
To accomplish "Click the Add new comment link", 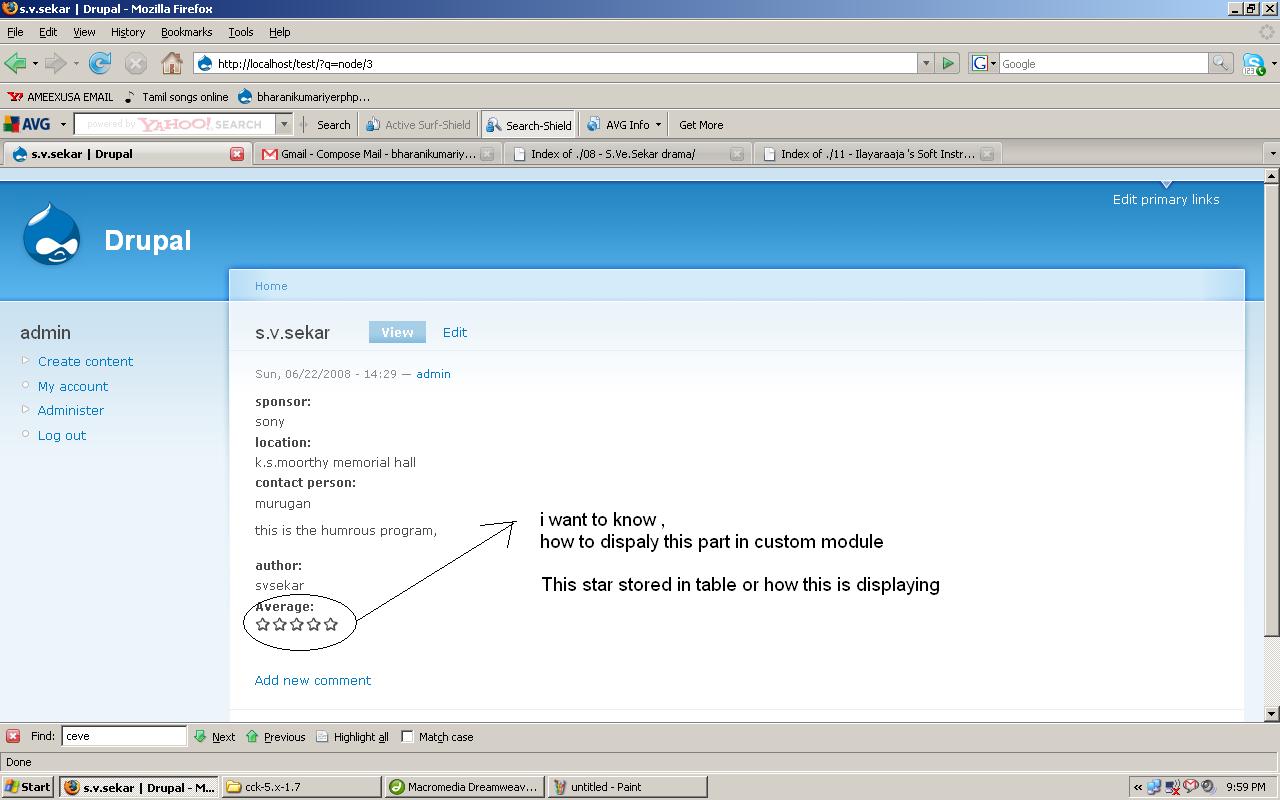I will [x=312, y=680].
